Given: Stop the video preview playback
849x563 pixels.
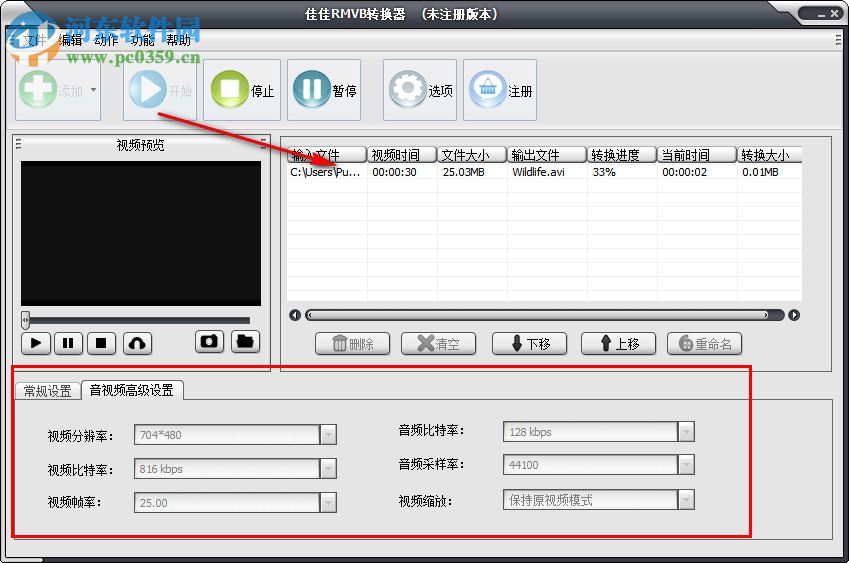Looking at the screenshot, I should tap(101, 343).
